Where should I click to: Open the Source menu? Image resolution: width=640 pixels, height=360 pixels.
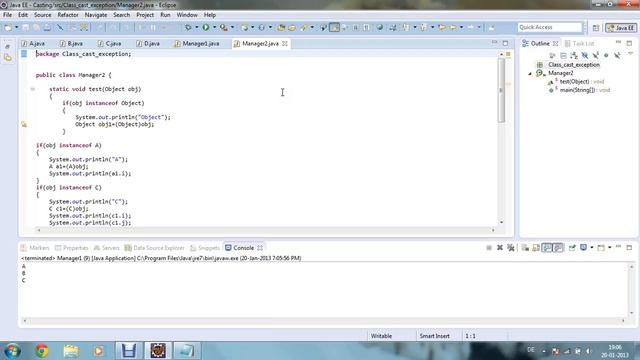(42, 15)
